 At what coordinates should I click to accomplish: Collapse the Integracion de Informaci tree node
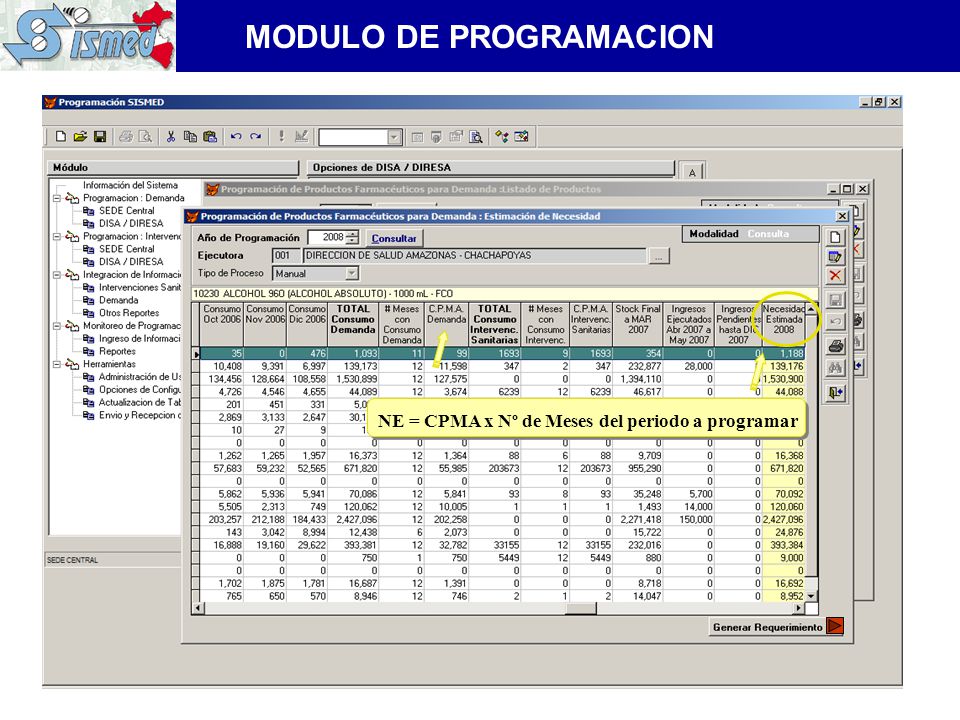coord(57,275)
